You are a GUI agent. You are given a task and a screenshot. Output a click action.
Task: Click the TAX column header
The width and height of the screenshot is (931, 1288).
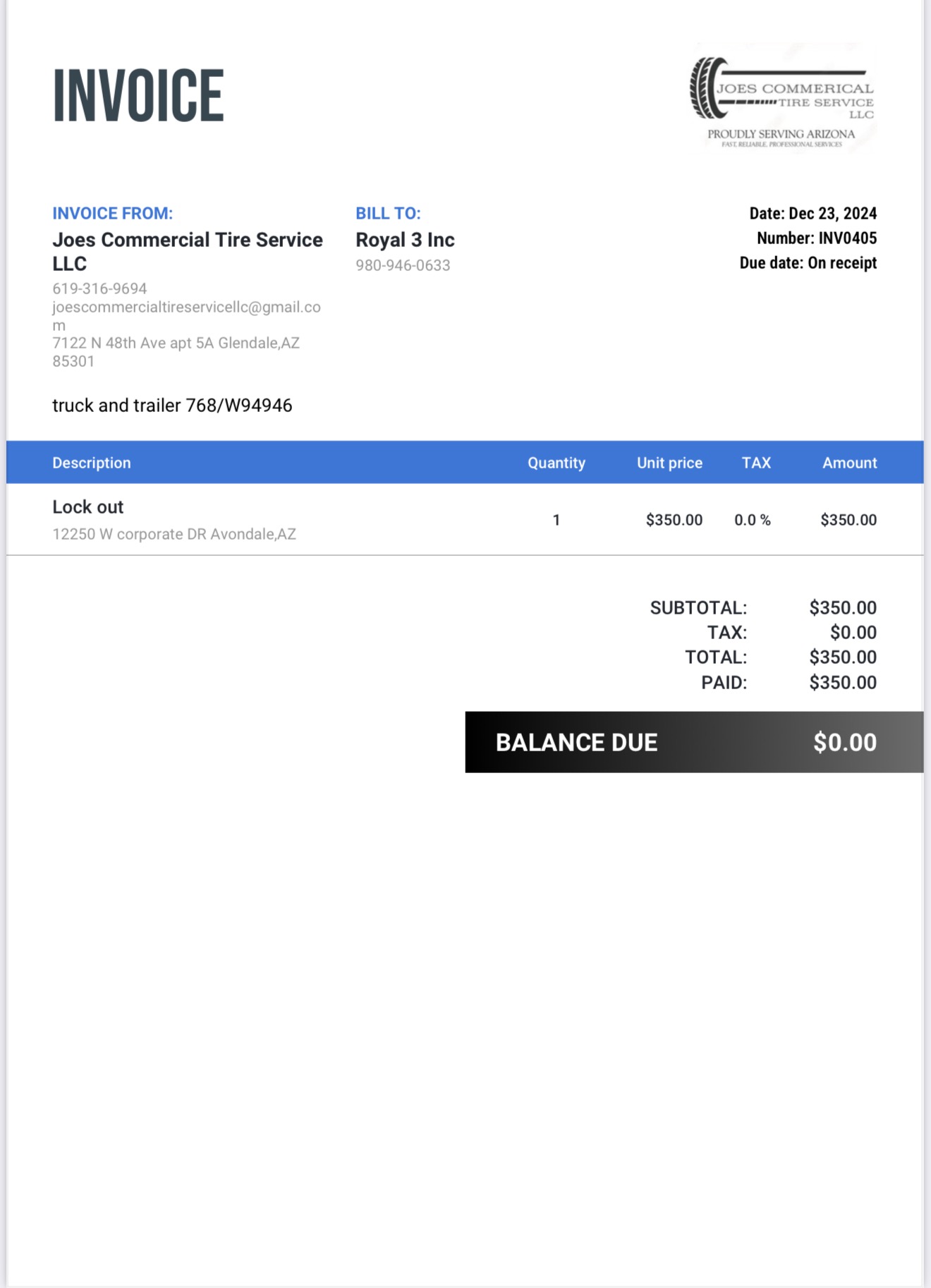(756, 463)
